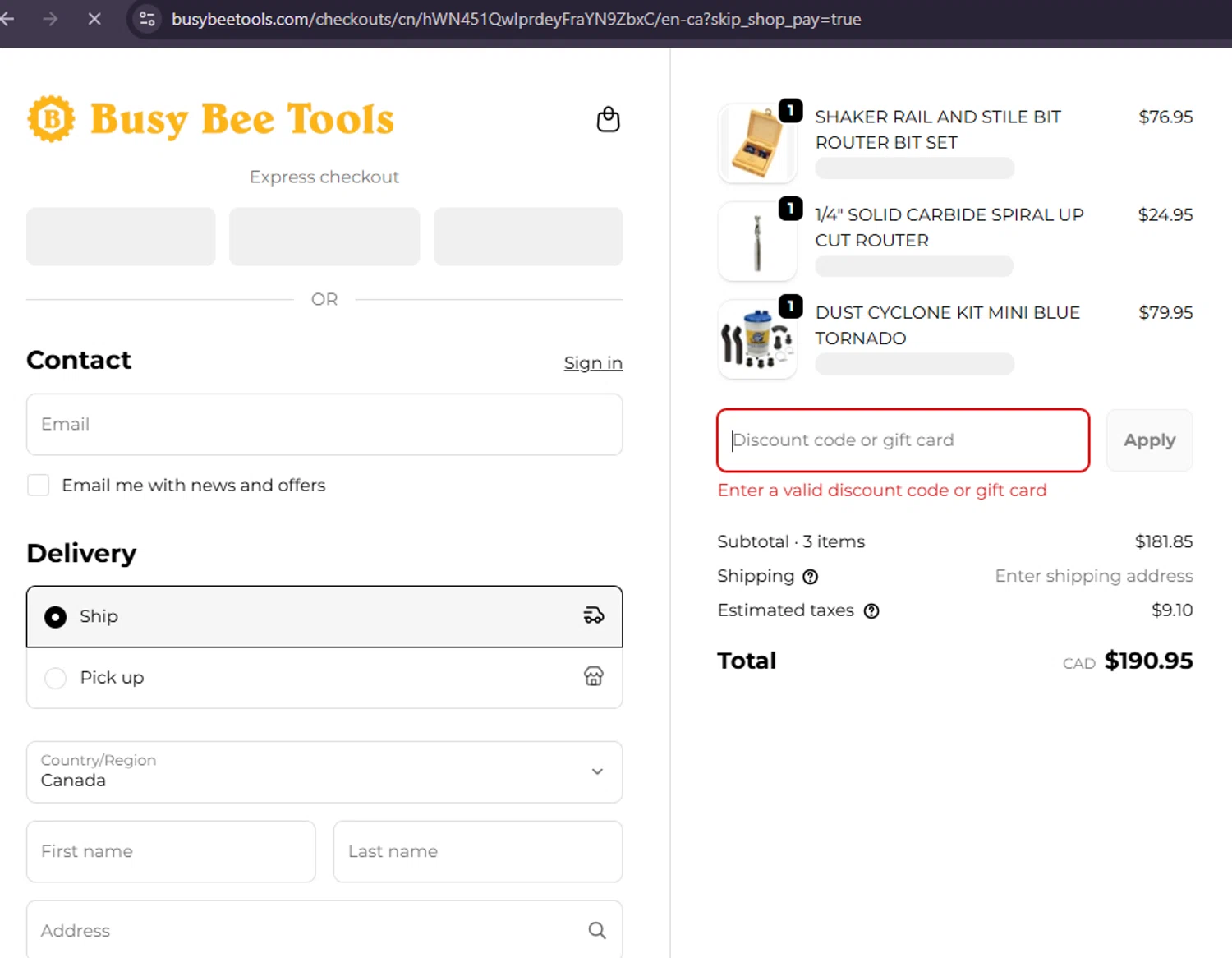This screenshot has width=1232, height=958.
Task: Click the 'Express checkout' heading
Action: click(324, 177)
